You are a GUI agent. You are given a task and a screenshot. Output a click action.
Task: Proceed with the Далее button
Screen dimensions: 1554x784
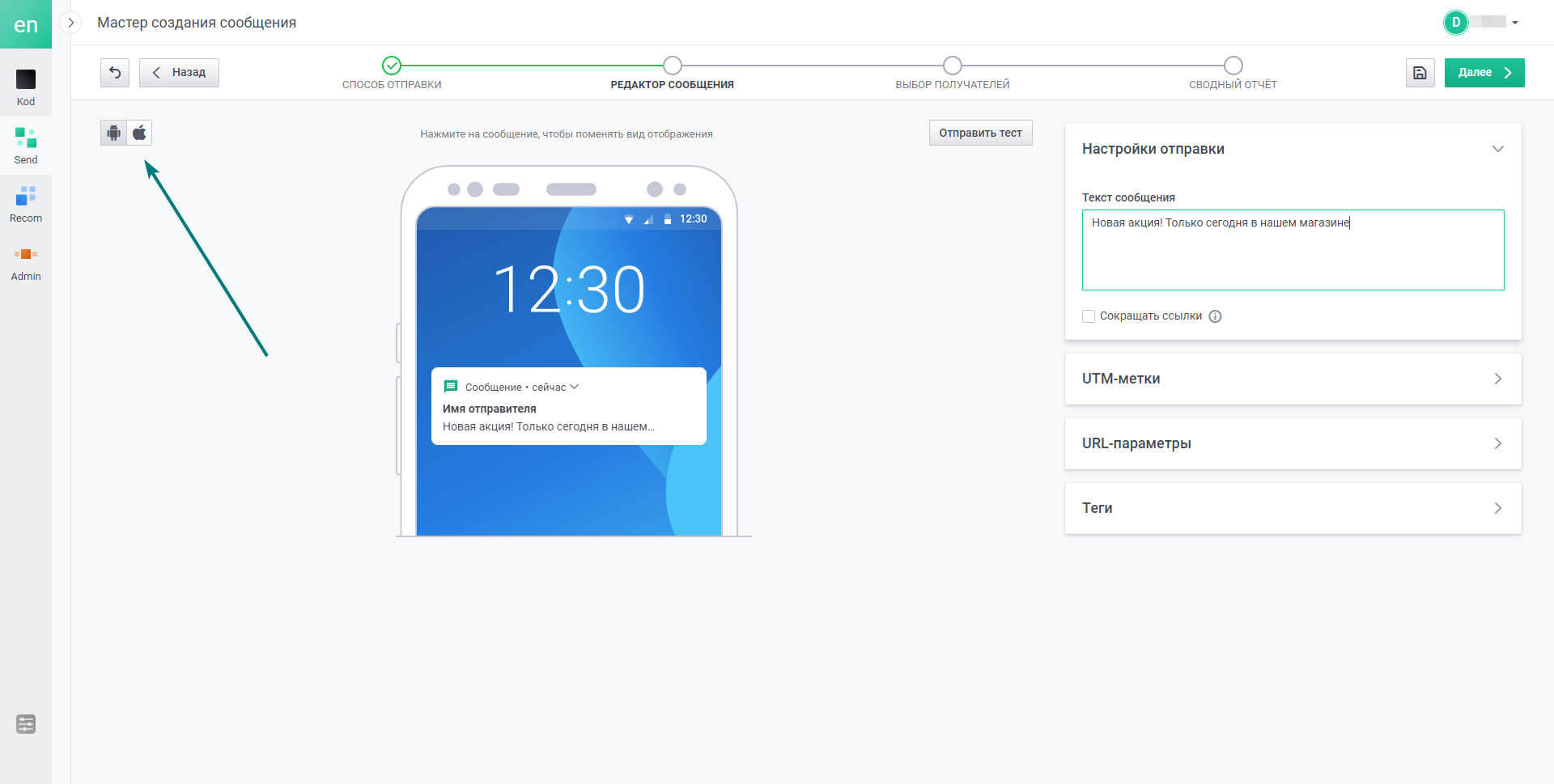1484,73
